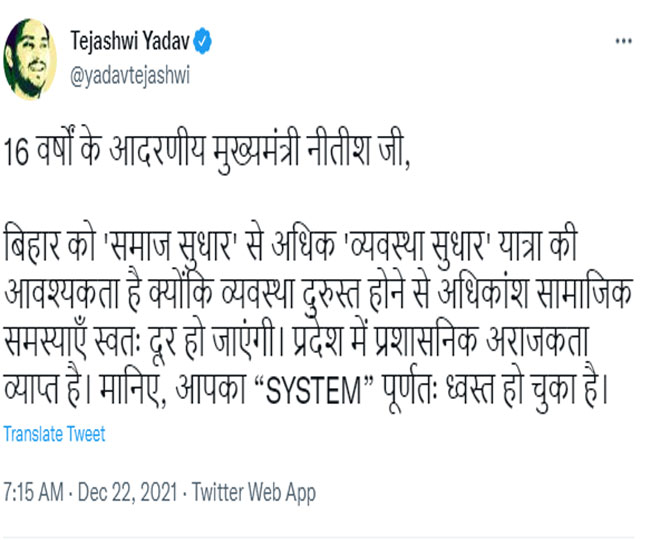Click the Translate Tweet link
Image resolution: width=650 pixels, height=540 pixels.
[x=55, y=434]
